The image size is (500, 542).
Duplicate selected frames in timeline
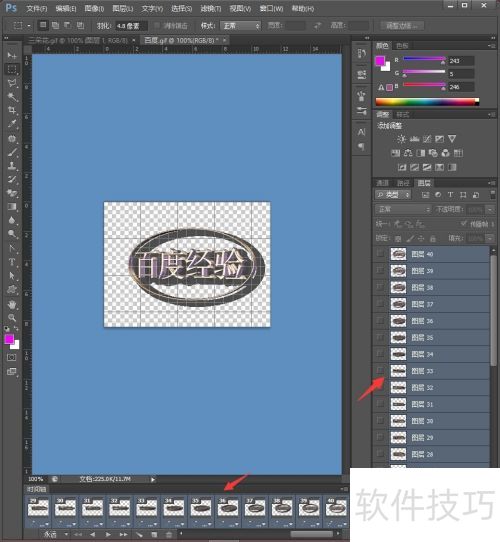pos(154,534)
